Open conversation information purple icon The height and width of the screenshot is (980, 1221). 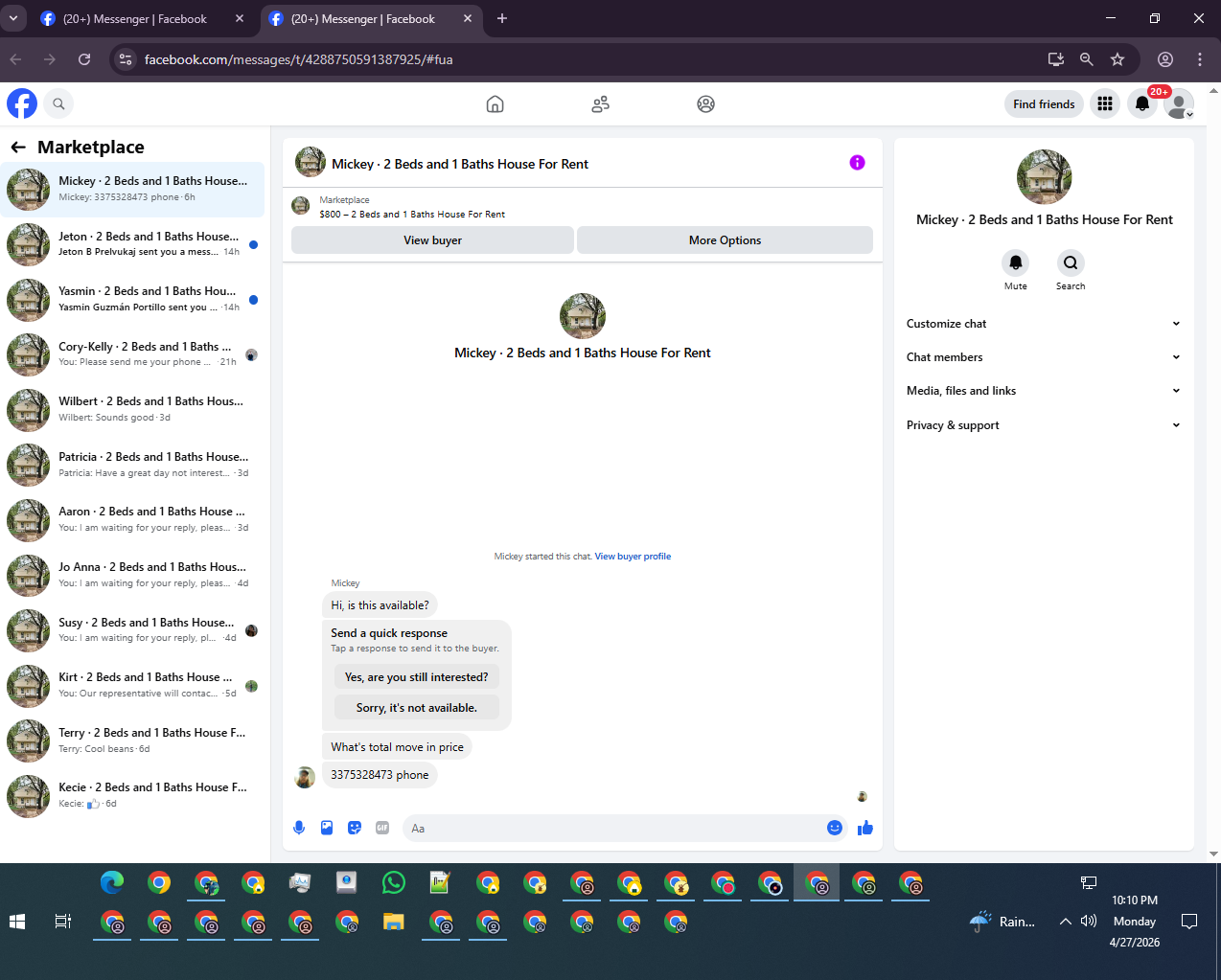(857, 163)
